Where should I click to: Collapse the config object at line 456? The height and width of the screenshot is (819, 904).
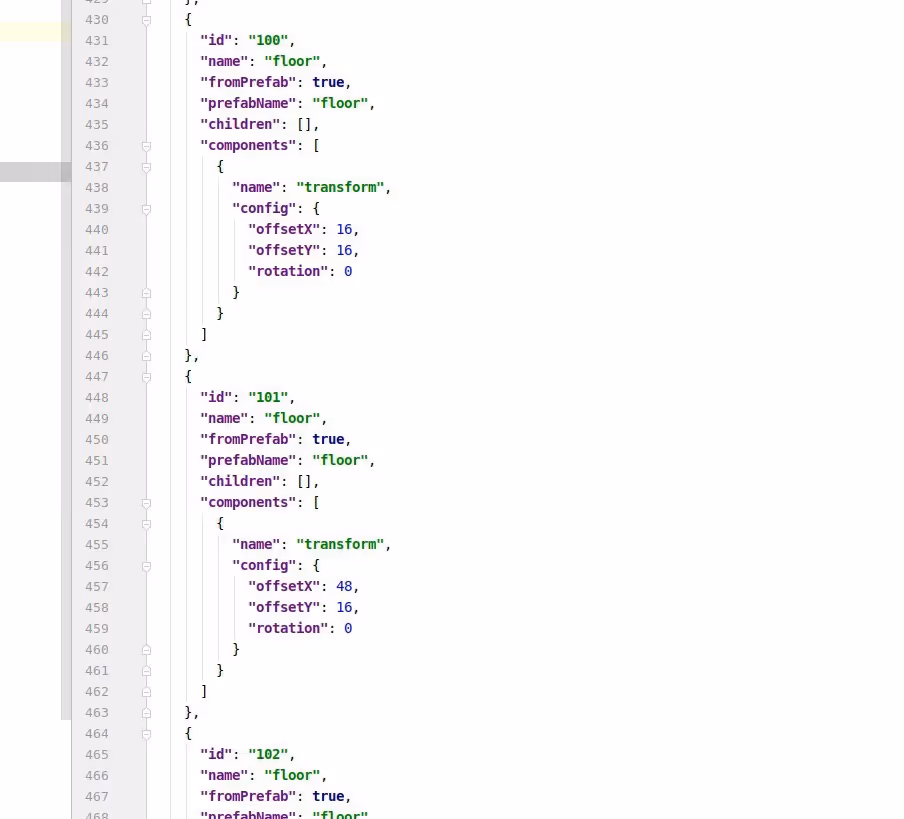pos(147,566)
